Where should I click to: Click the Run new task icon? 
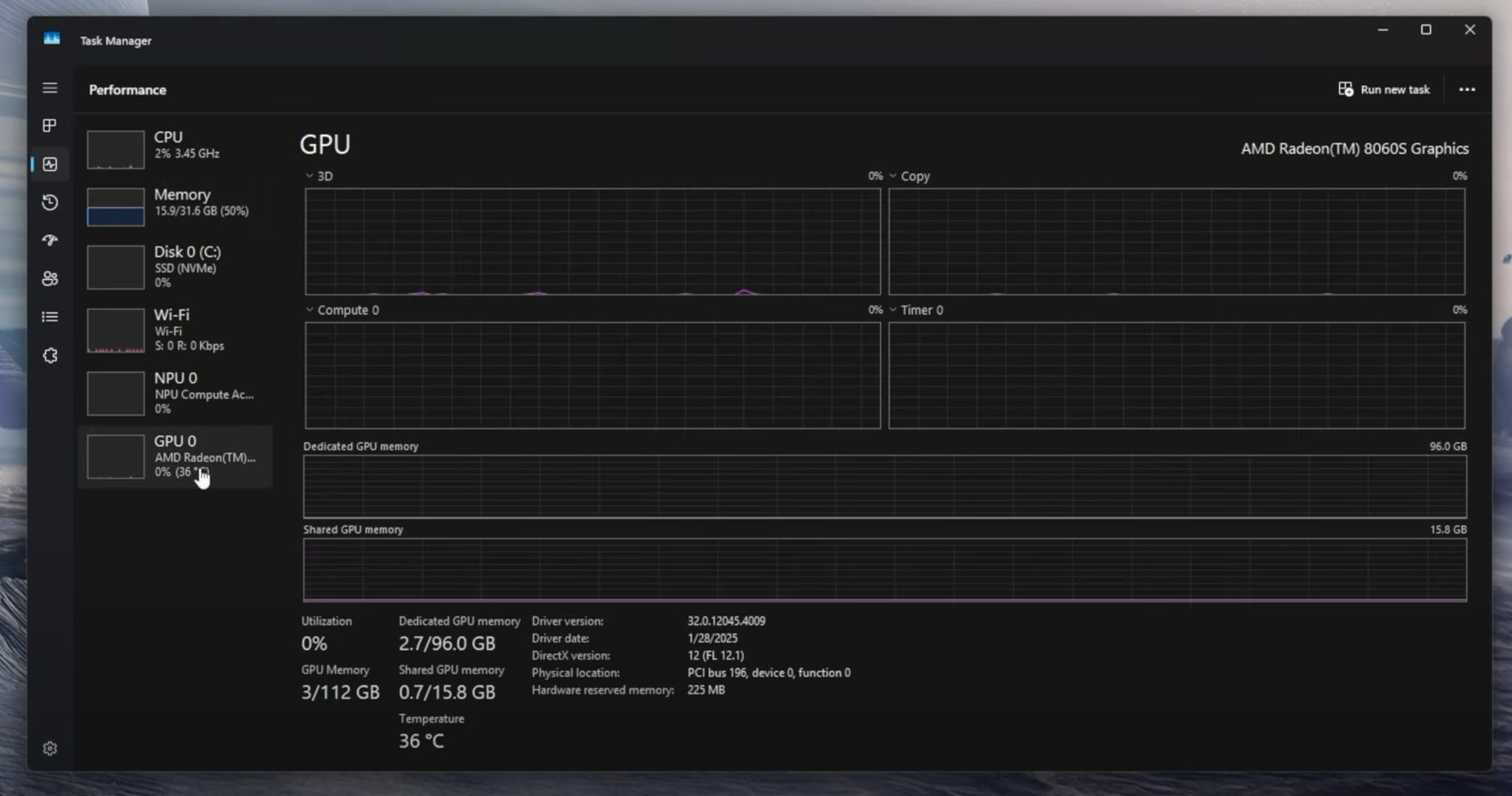coord(1345,89)
